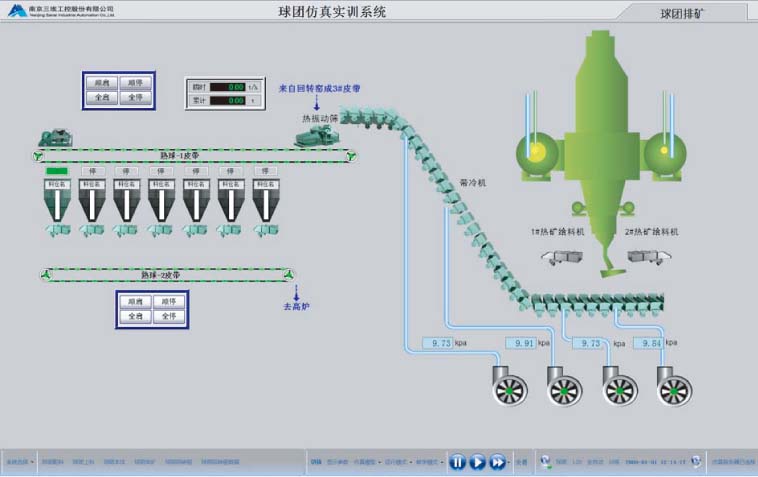Toggle the 停 status on last hopper

pos(264,171)
